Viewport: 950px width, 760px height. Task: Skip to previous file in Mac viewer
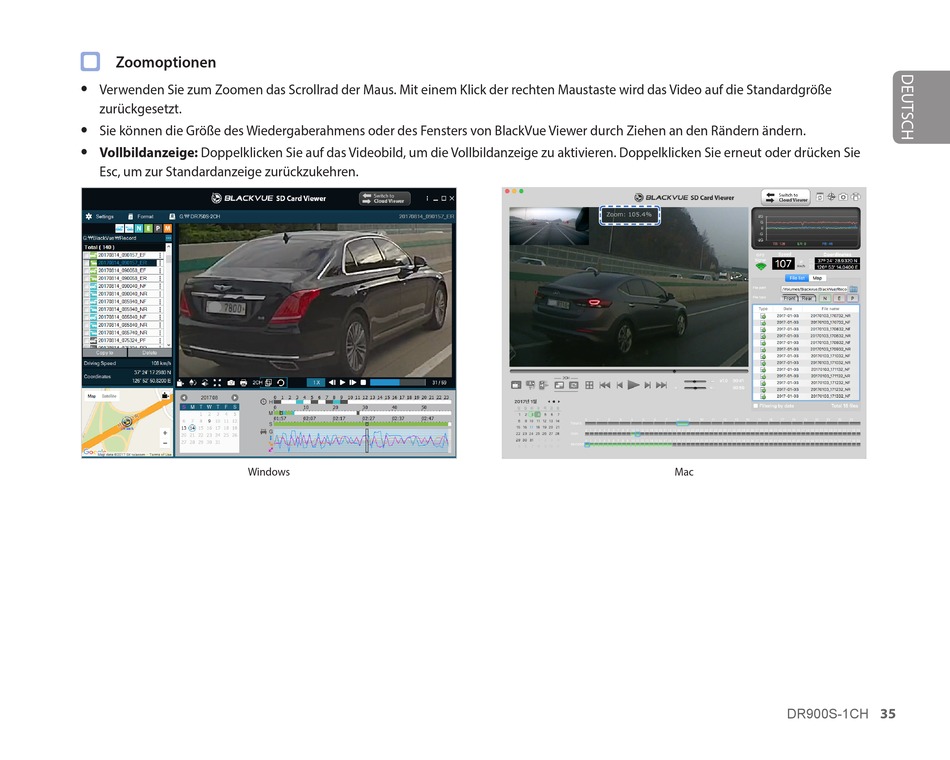click(x=605, y=385)
